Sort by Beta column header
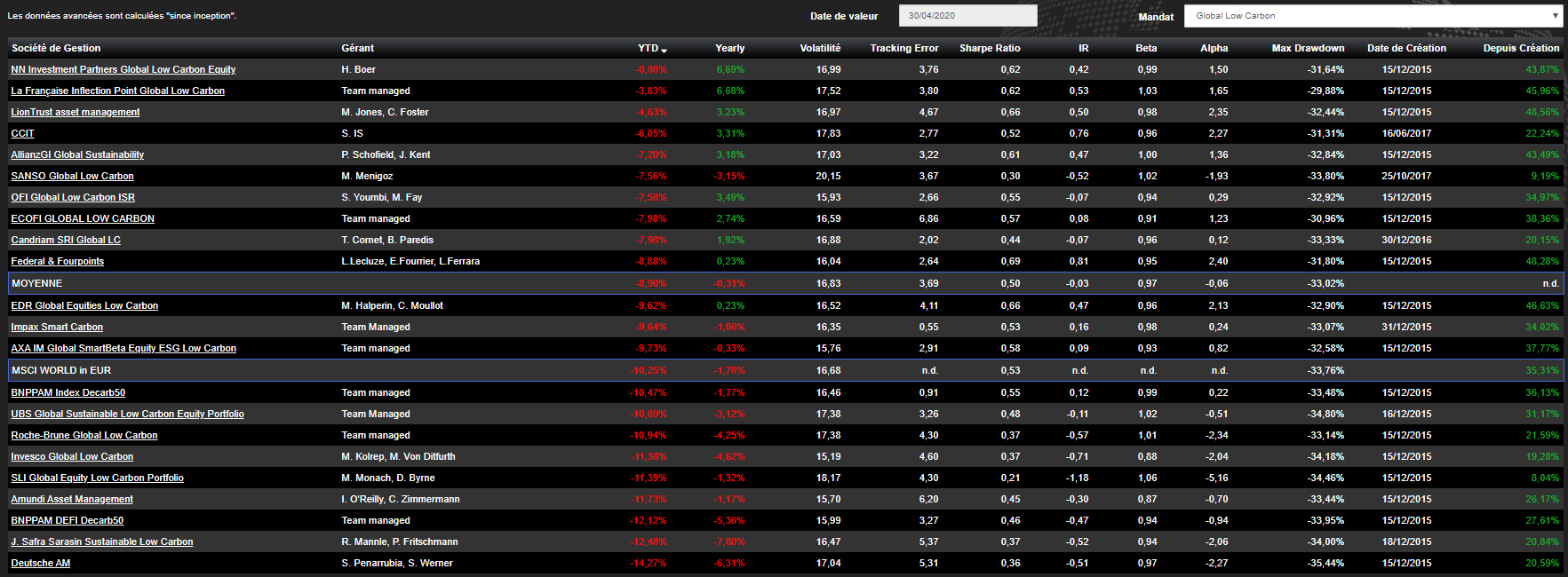Image resolution: width=1568 pixels, height=577 pixels. (1146, 48)
